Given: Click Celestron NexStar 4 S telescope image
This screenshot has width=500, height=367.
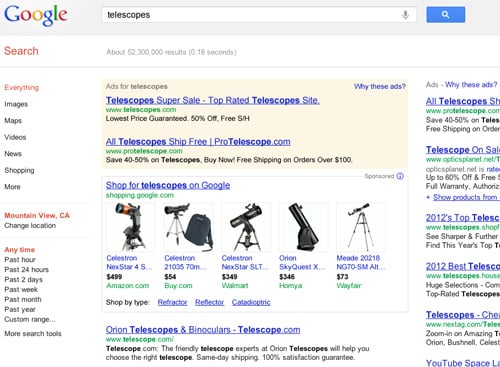Looking at the screenshot, I should pyautogui.click(x=131, y=227).
